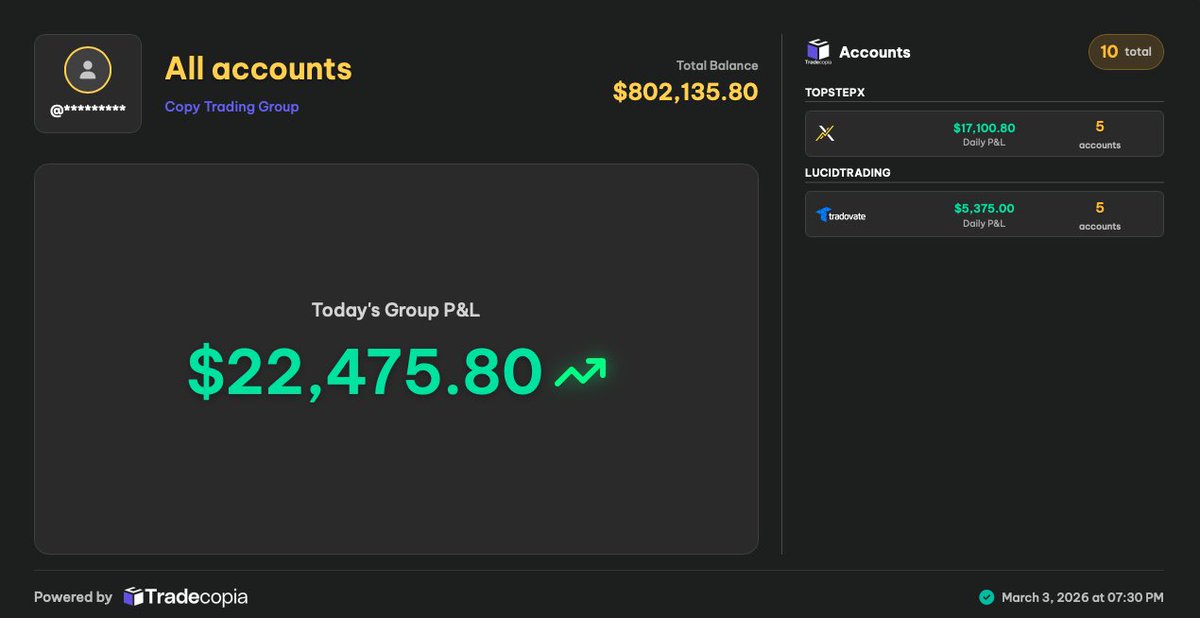The image size is (1200, 618).
Task: Click the Tradecopia cube logo beside Accounts
Action: click(818, 51)
